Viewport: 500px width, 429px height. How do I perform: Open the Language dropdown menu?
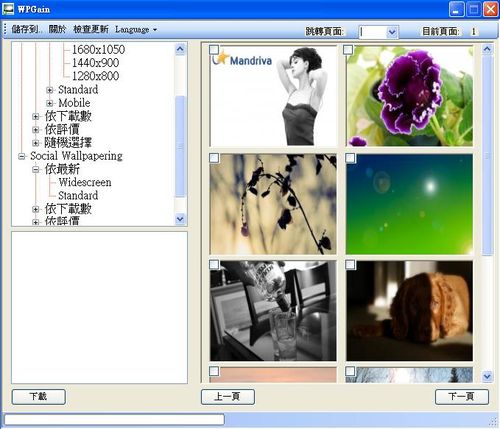point(136,30)
